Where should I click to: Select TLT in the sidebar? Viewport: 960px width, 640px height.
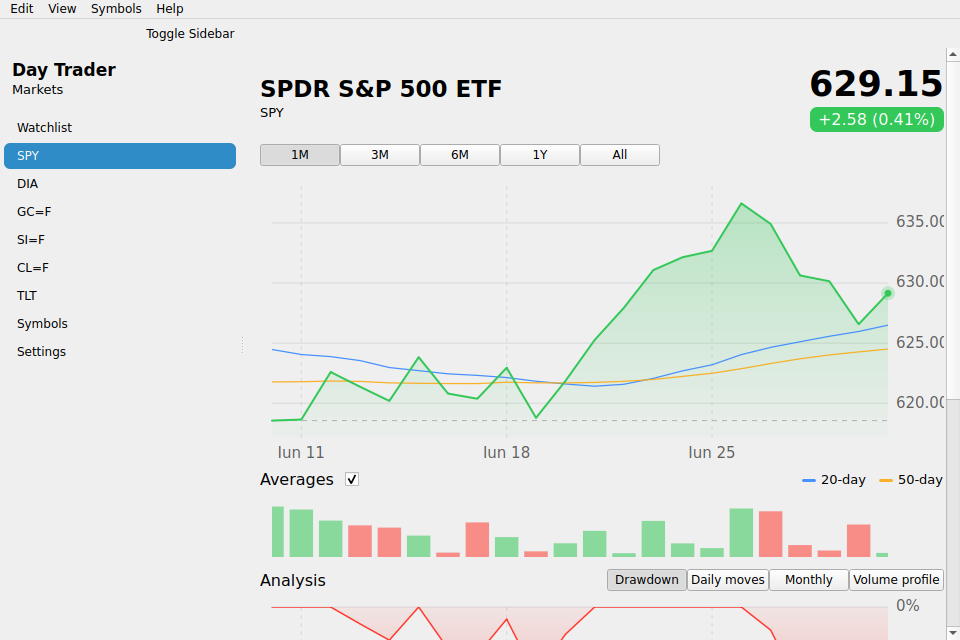[120, 296]
